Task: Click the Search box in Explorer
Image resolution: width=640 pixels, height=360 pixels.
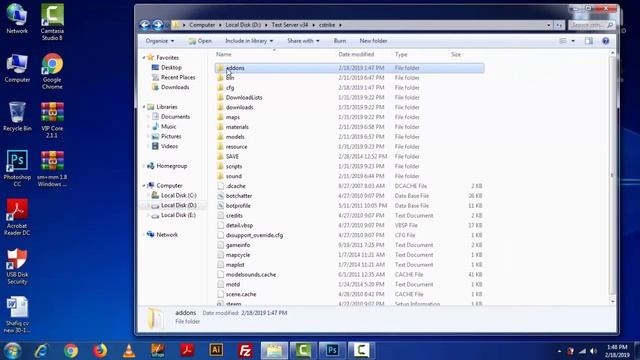Action: (591, 25)
